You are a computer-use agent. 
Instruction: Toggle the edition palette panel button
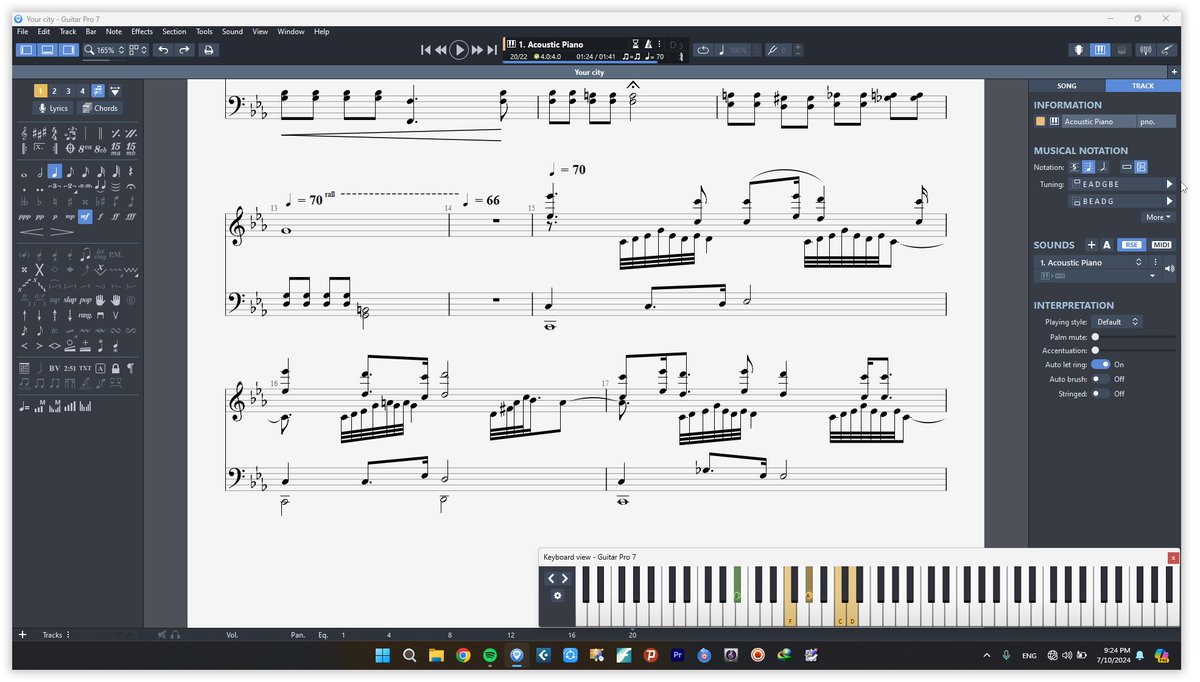click(x=26, y=50)
